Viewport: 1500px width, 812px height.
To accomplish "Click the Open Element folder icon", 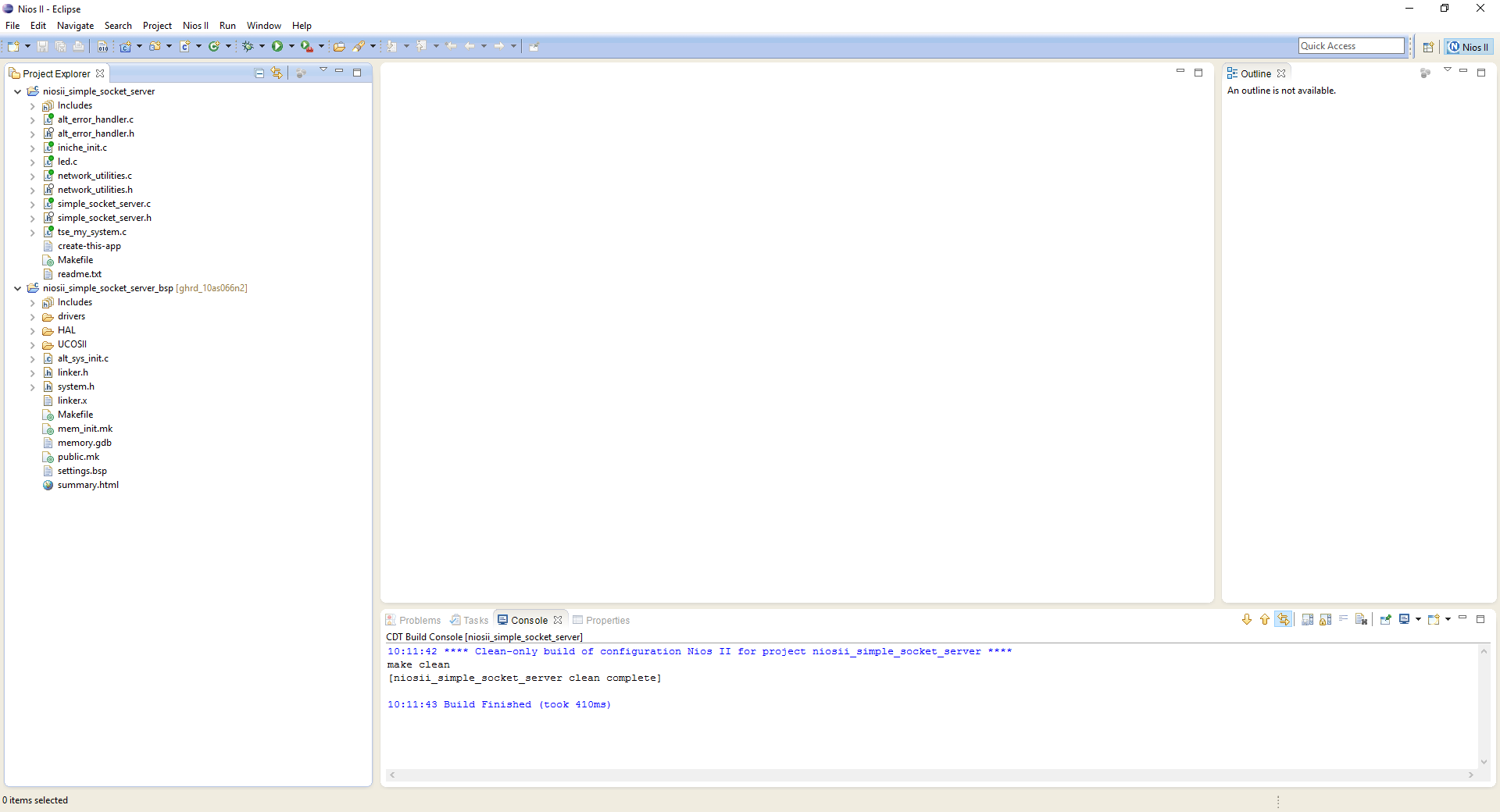I will 339,47.
